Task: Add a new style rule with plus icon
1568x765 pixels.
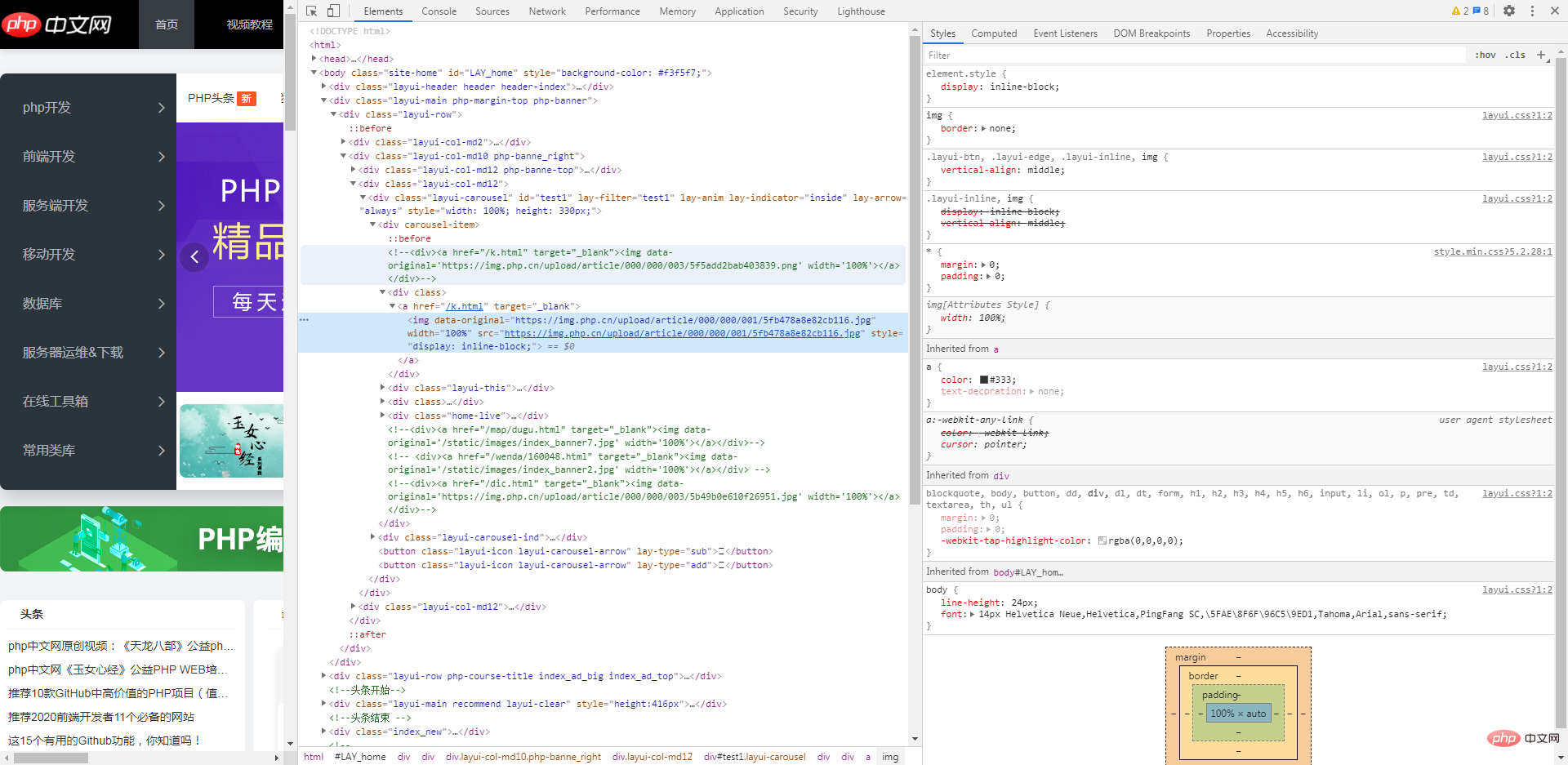Action: tap(1541, 55)
